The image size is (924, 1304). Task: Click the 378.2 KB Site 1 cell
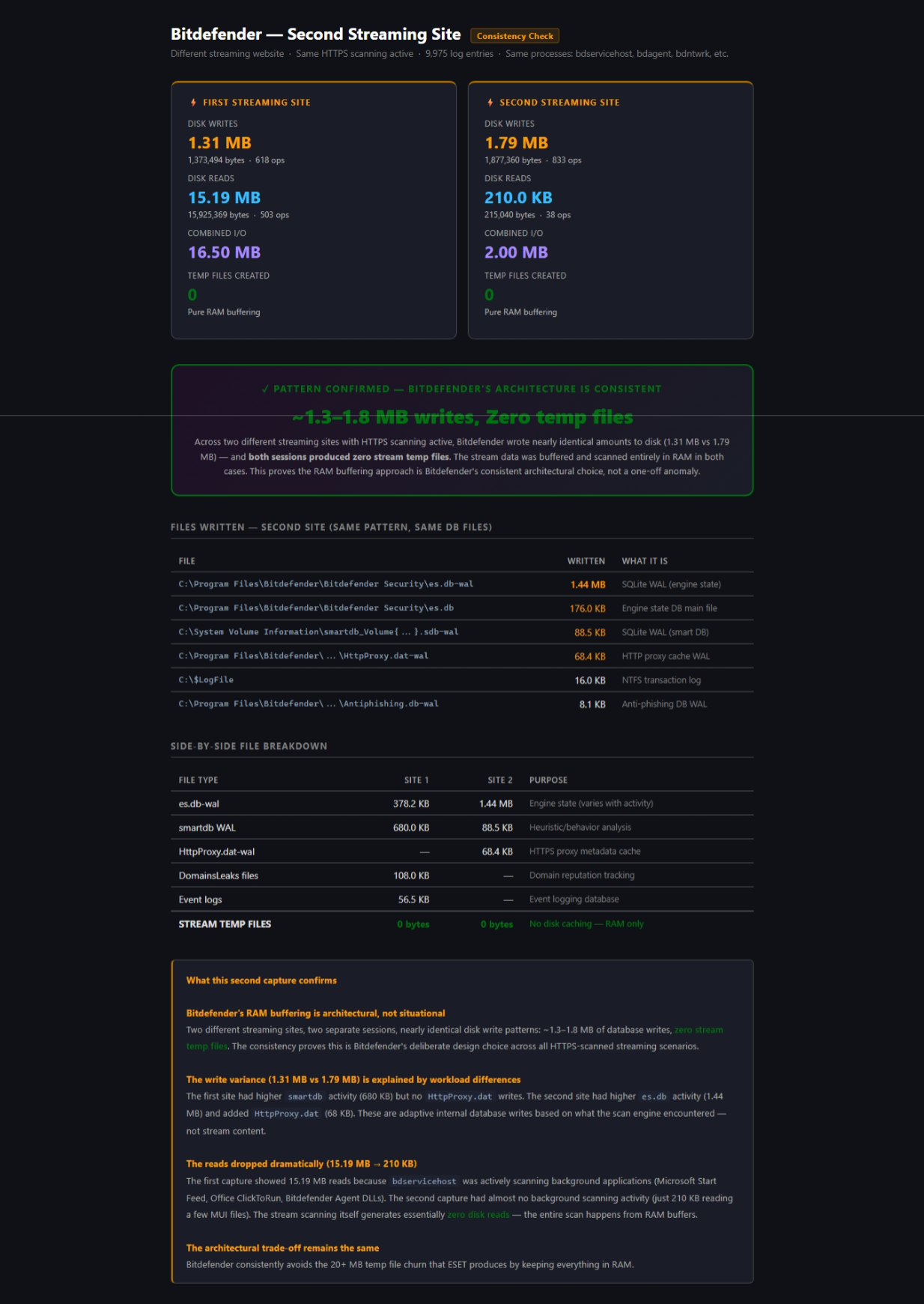click(x=411, y=804)
